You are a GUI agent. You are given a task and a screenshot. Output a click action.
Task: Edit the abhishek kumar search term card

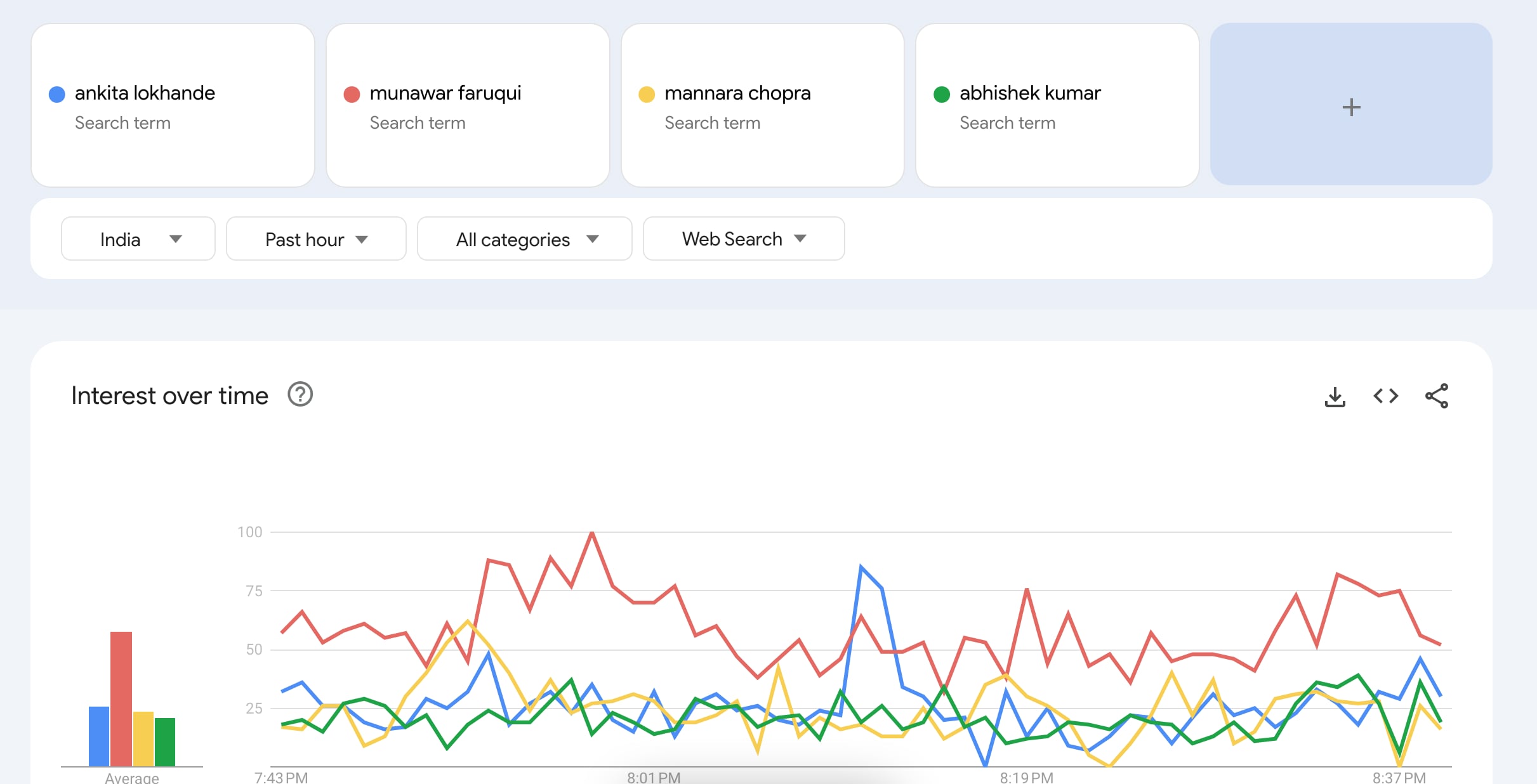pos(1057,105)
